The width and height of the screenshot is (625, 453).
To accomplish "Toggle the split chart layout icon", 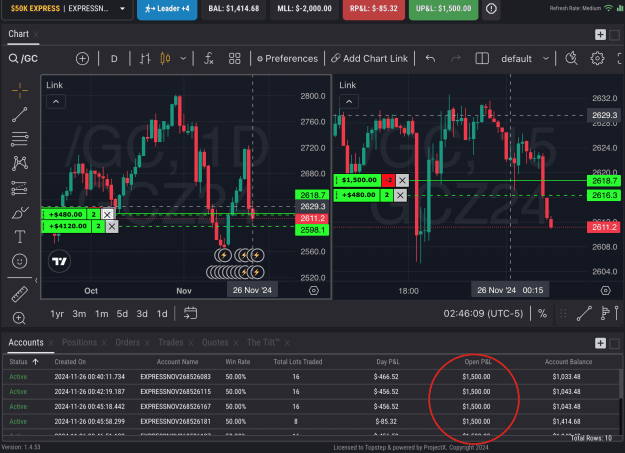I will tap(482, 59).
